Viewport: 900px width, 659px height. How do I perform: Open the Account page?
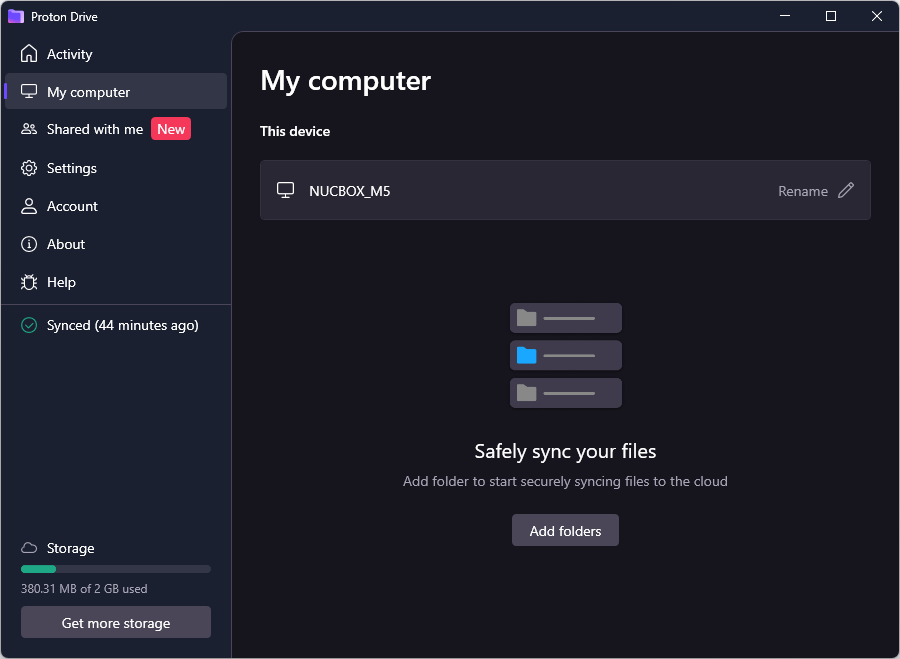coord(115,206)
